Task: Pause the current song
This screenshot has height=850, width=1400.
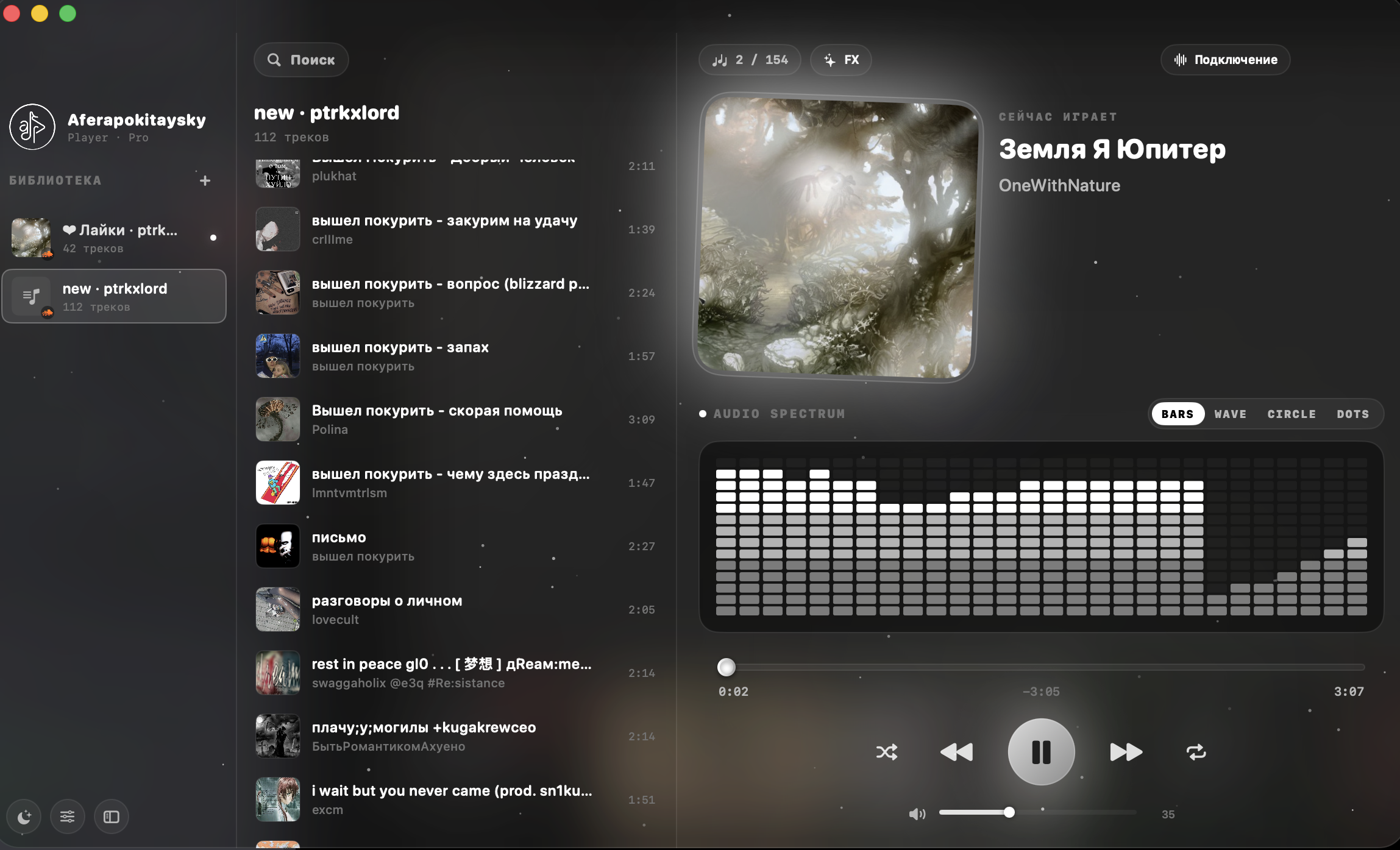Action: coord(1041,752)
